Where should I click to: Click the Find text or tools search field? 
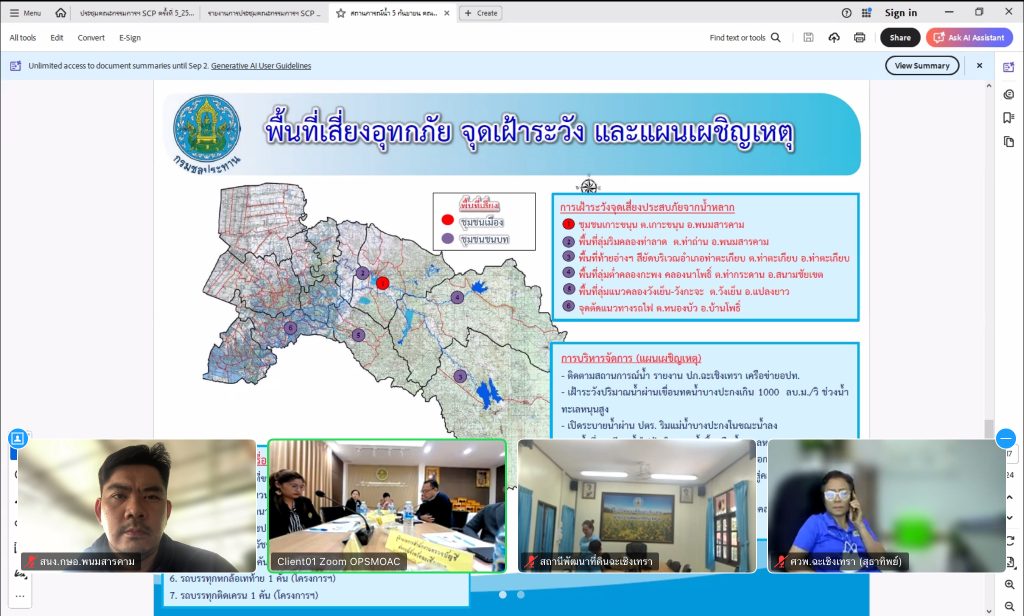[745, 38]
